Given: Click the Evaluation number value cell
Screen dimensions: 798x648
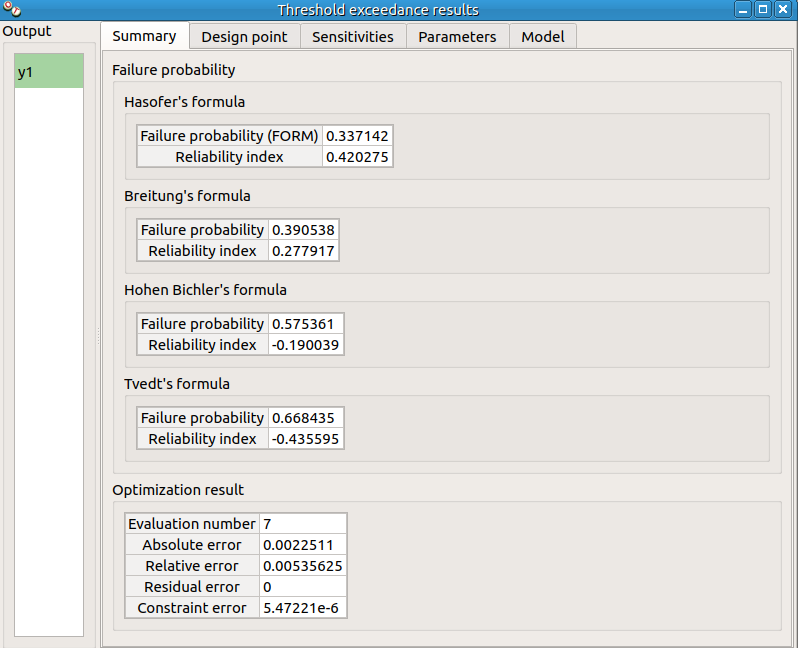Looking at the screenshot, I should [302, 524].
